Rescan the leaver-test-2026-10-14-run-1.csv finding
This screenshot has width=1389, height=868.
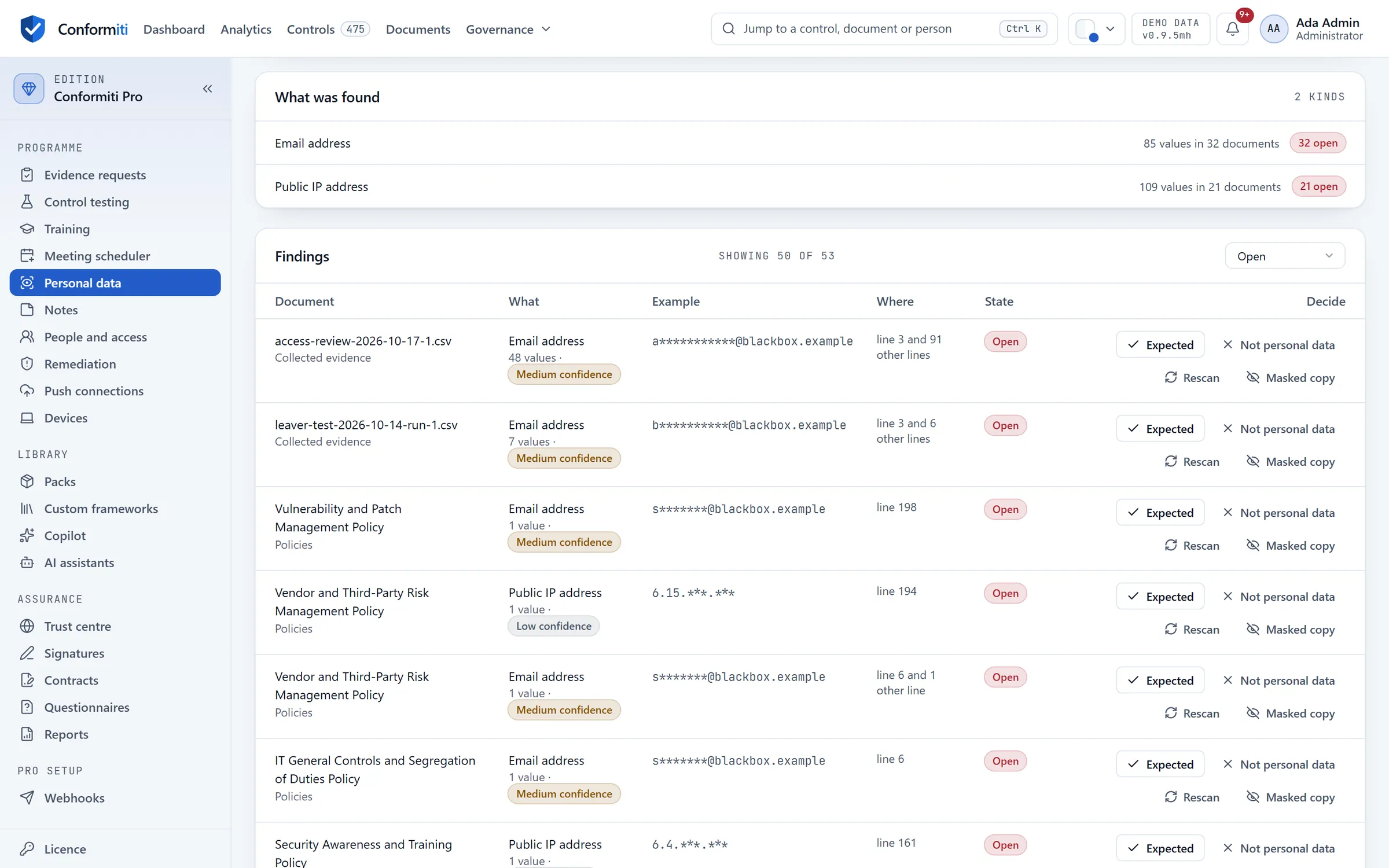[1192, 462]
